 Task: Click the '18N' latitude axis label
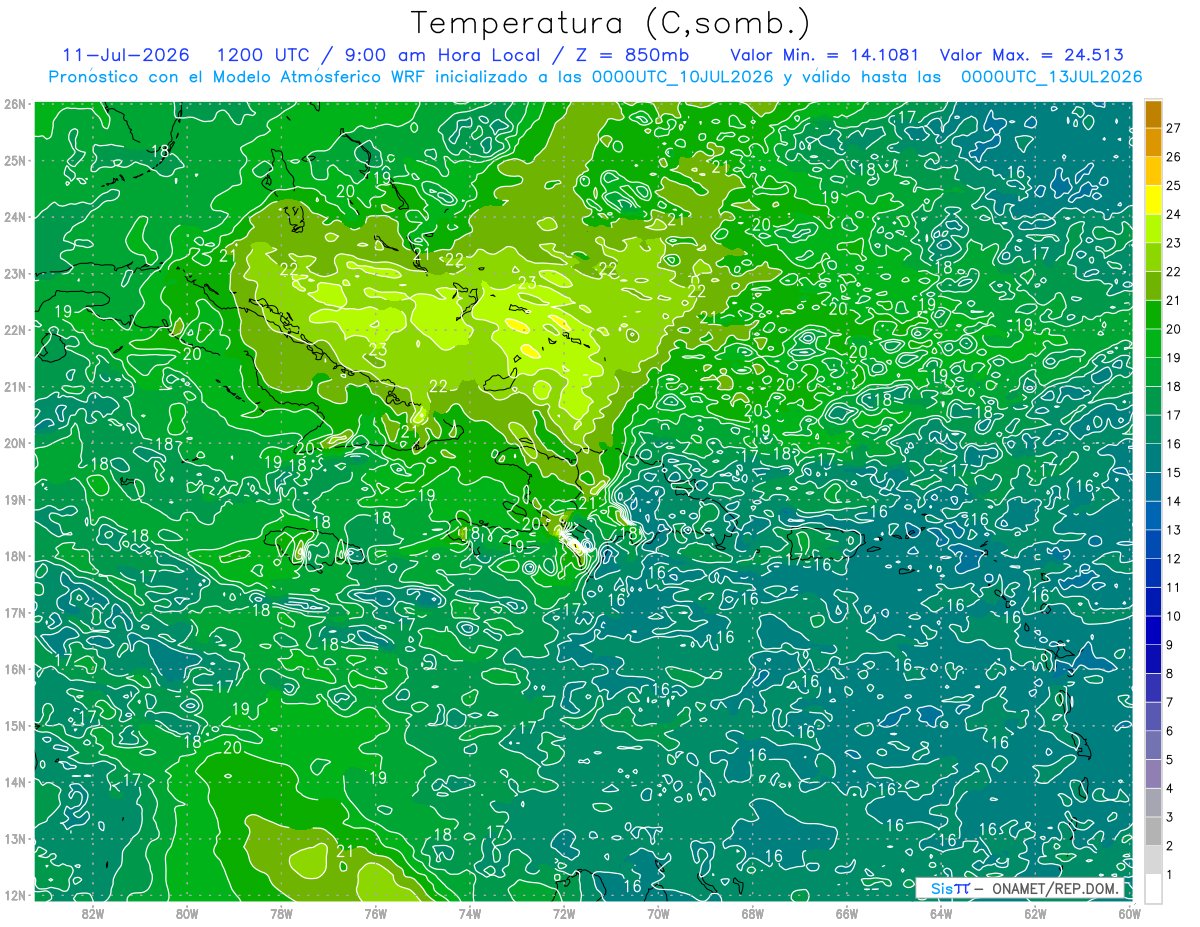(x=15, y=556)
